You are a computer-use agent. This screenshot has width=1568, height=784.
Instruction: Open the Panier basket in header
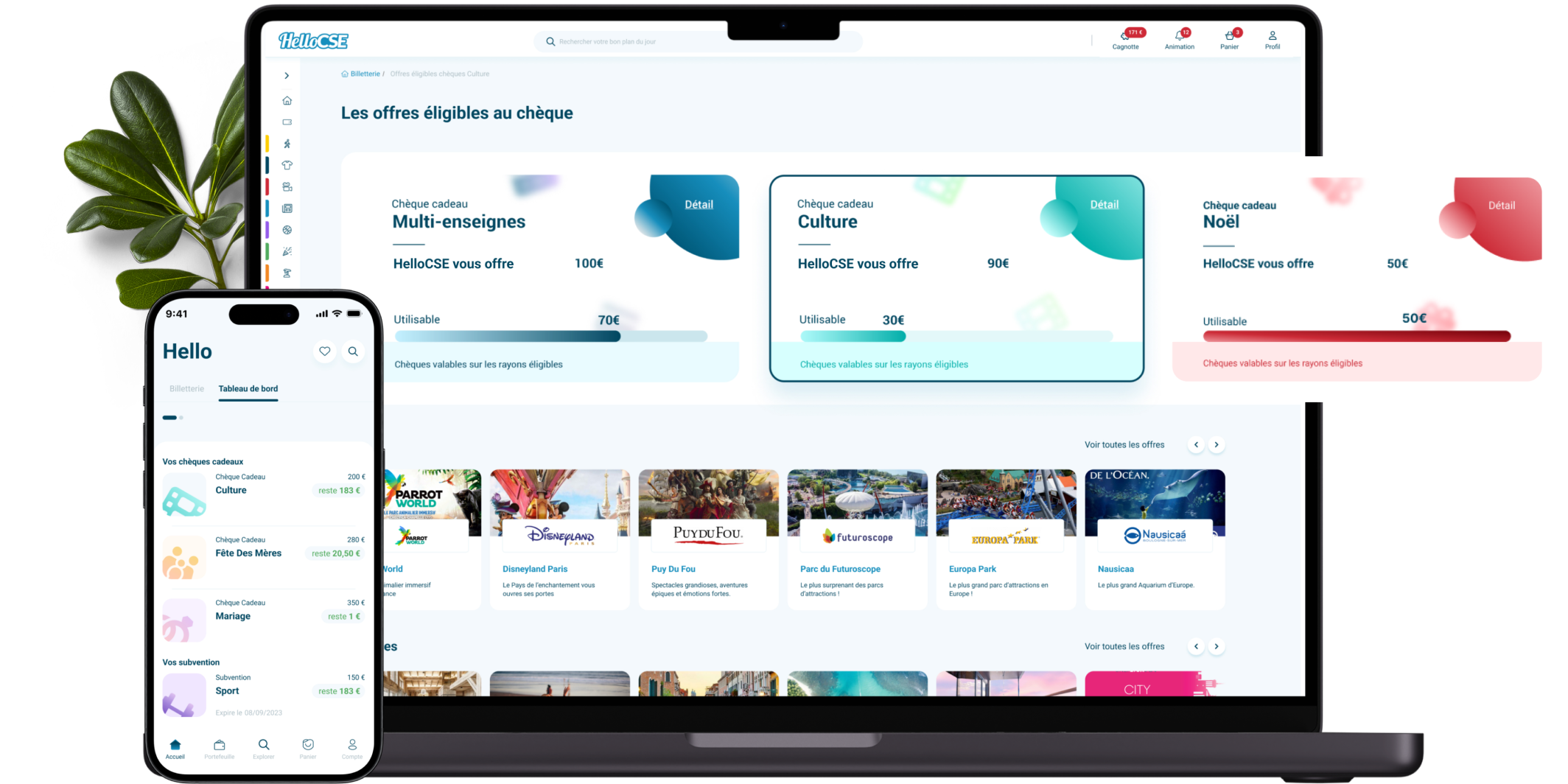tap(1229, 38)
